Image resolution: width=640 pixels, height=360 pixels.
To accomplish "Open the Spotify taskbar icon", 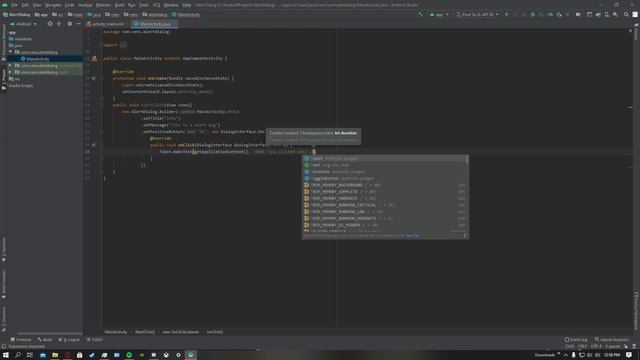I will tap(129, 355).
